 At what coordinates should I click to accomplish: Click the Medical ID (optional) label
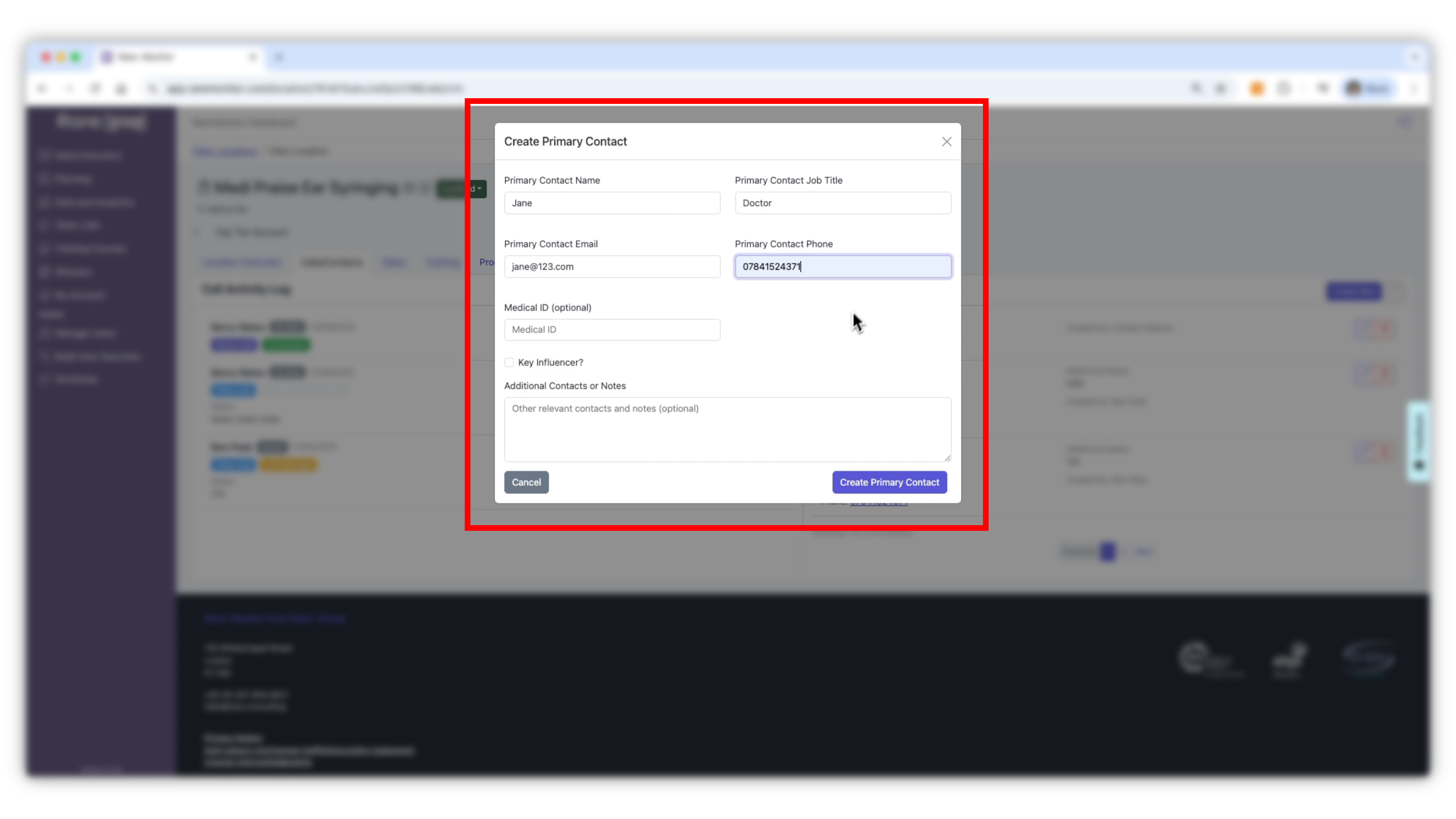[548, 308]
